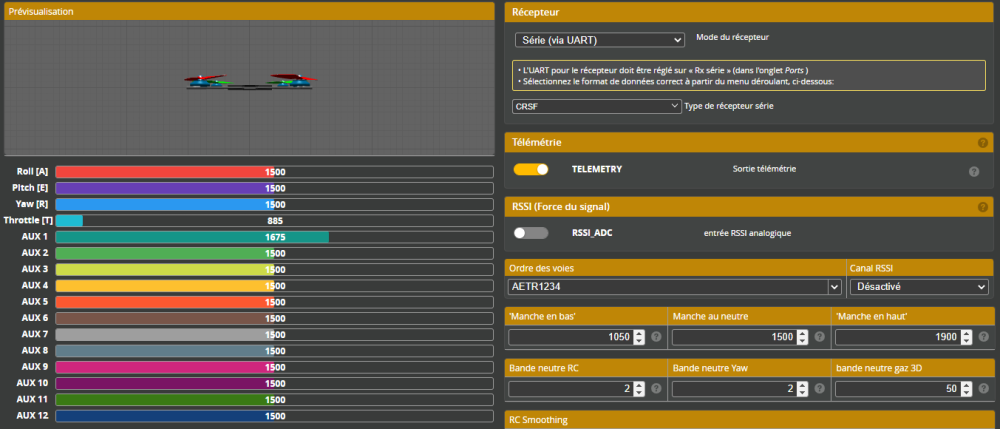Click help icon in Télémétrie header
Screen dimensions: 1000x429
point(983,144)
